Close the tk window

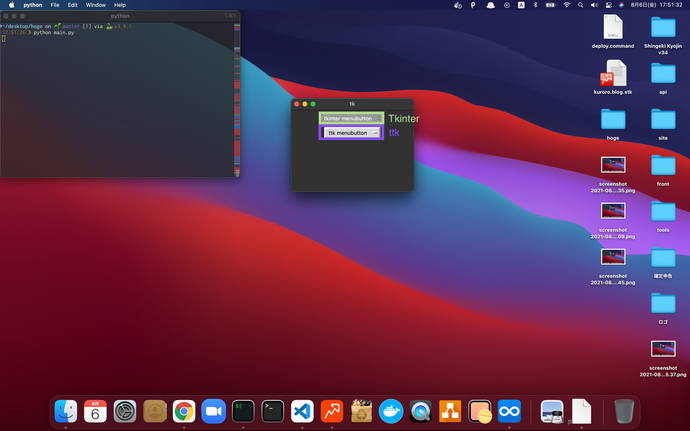click(297, 104)
